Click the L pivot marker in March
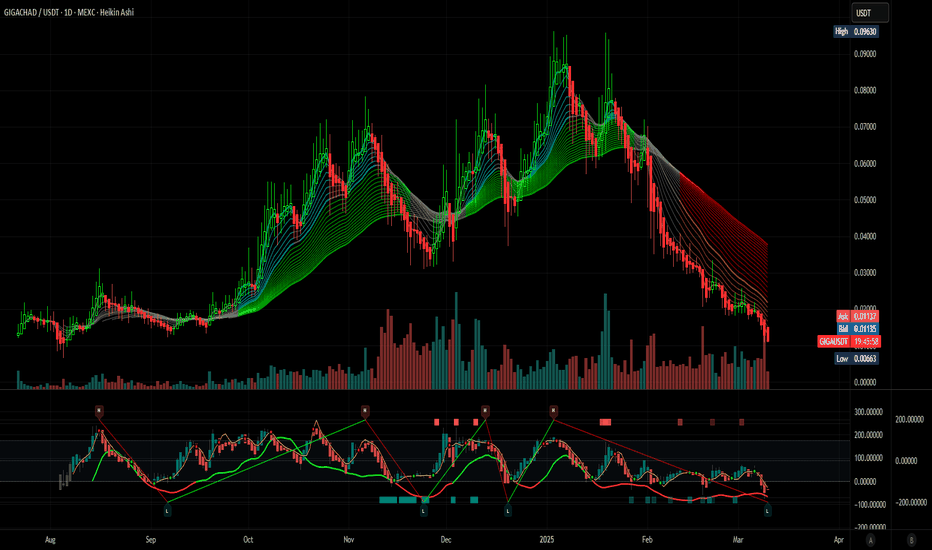 pos(767,510)
